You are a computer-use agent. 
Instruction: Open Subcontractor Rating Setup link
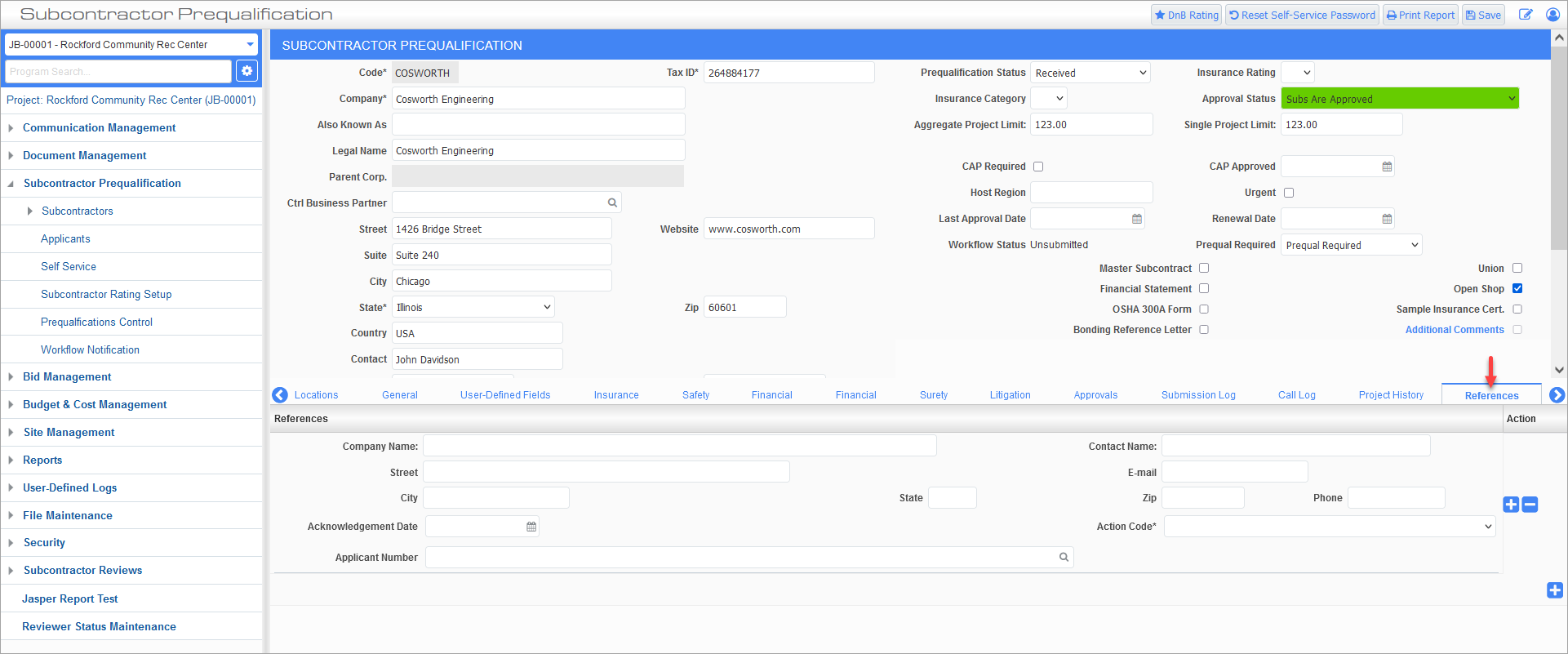coord(106,294)
